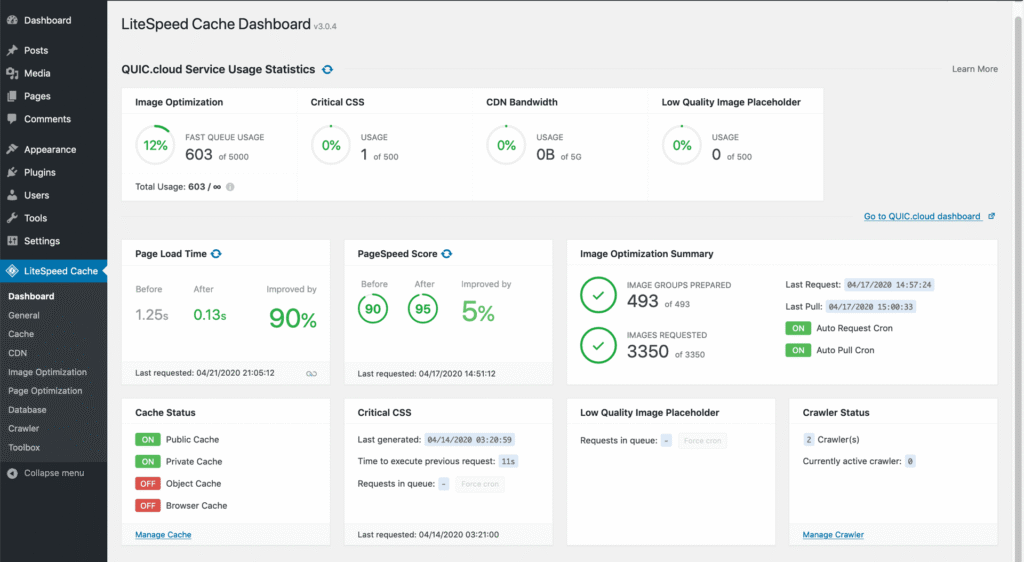Click the Media icon in sidebar

12,73
